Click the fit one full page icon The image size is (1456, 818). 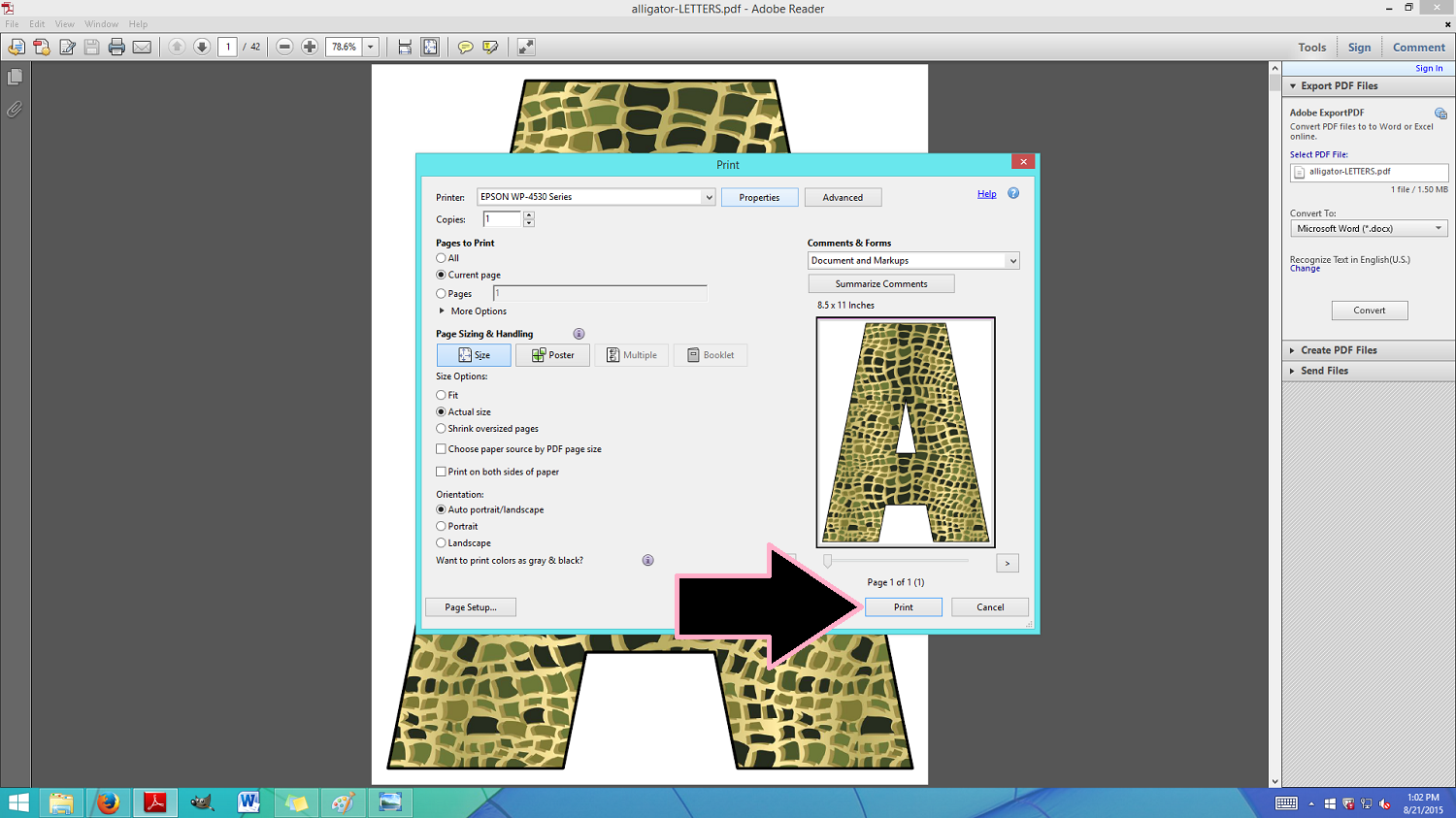[430, 47]
